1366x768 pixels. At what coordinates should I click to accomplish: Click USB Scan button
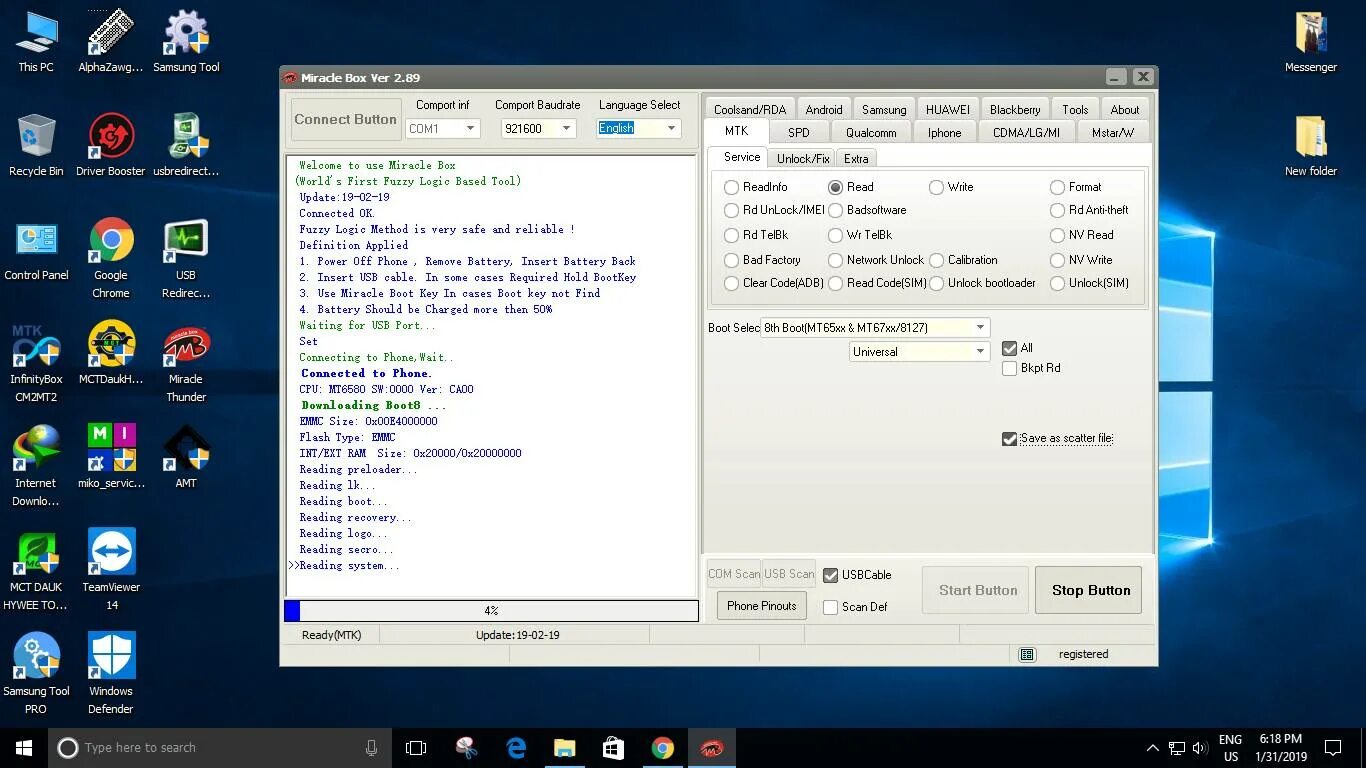click(x=789, y=574)
